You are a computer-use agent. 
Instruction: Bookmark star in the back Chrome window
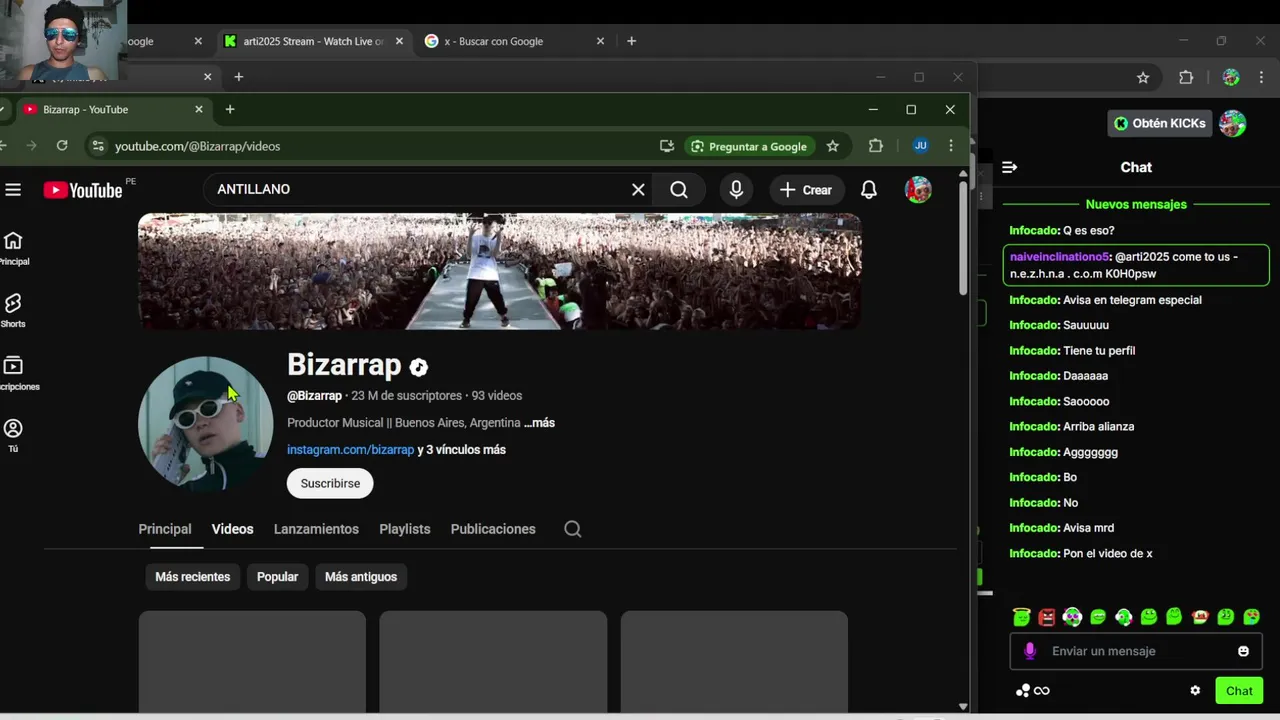coord(1143,77)
